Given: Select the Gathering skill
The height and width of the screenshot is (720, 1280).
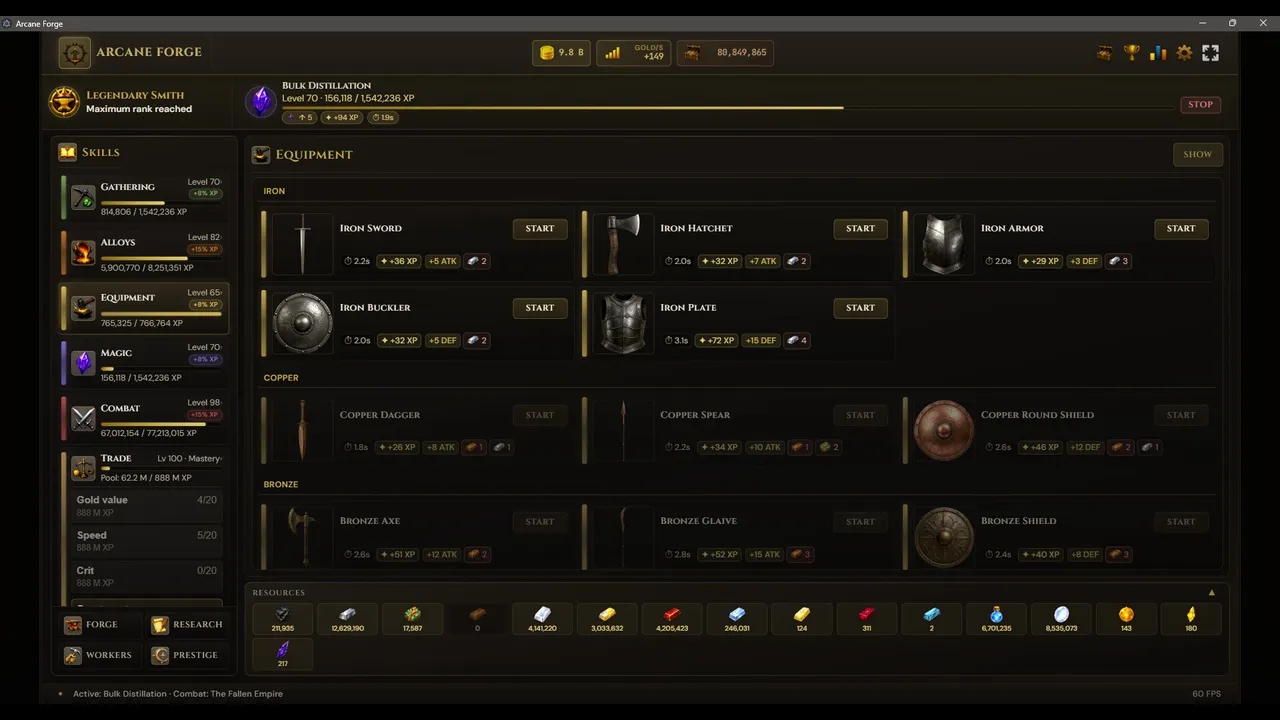Looking at the screenshot, I should [x=144, y=197].
